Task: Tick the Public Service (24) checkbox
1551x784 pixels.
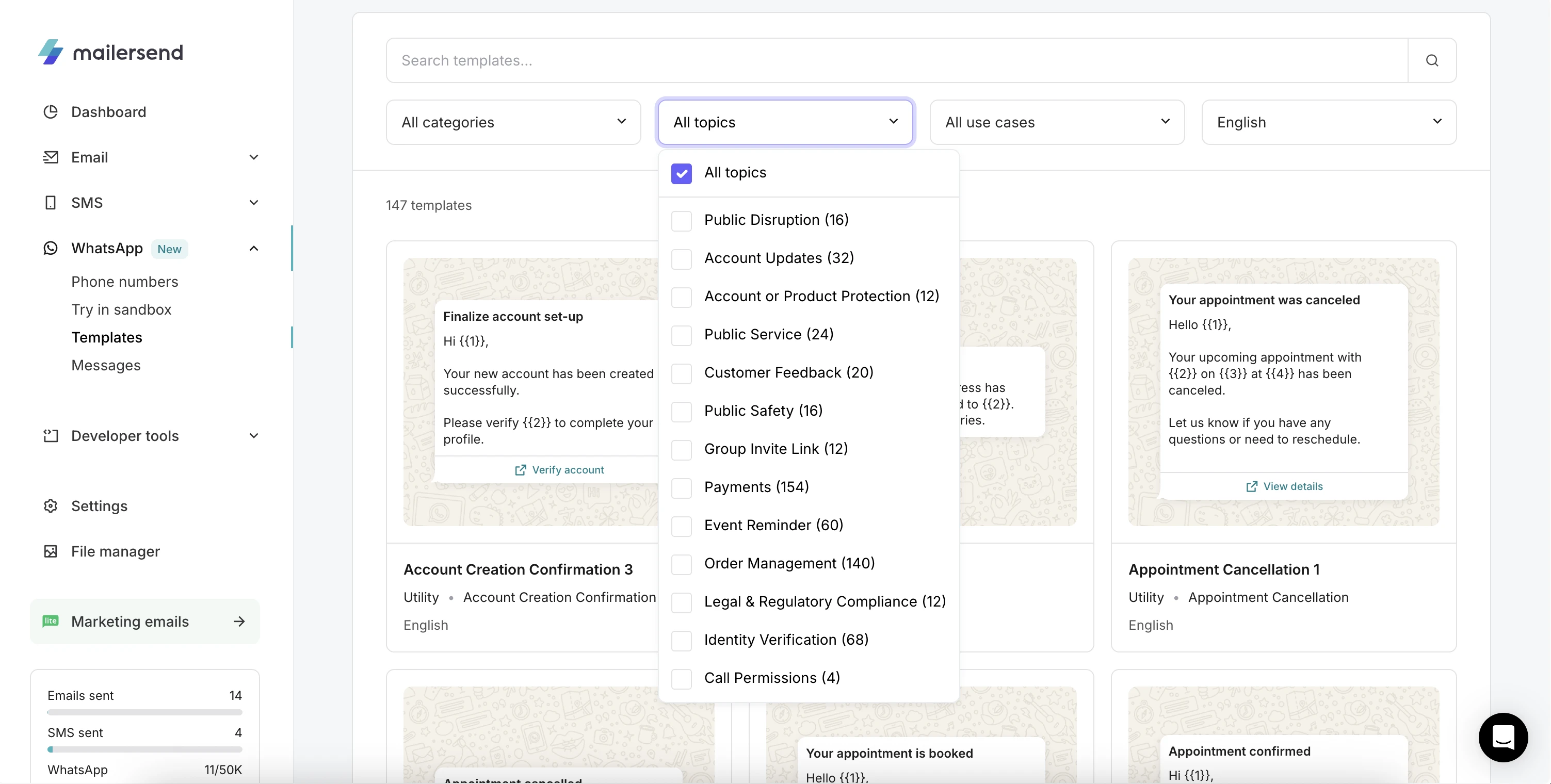Action: pyautogui.click(x=681, y=335)
